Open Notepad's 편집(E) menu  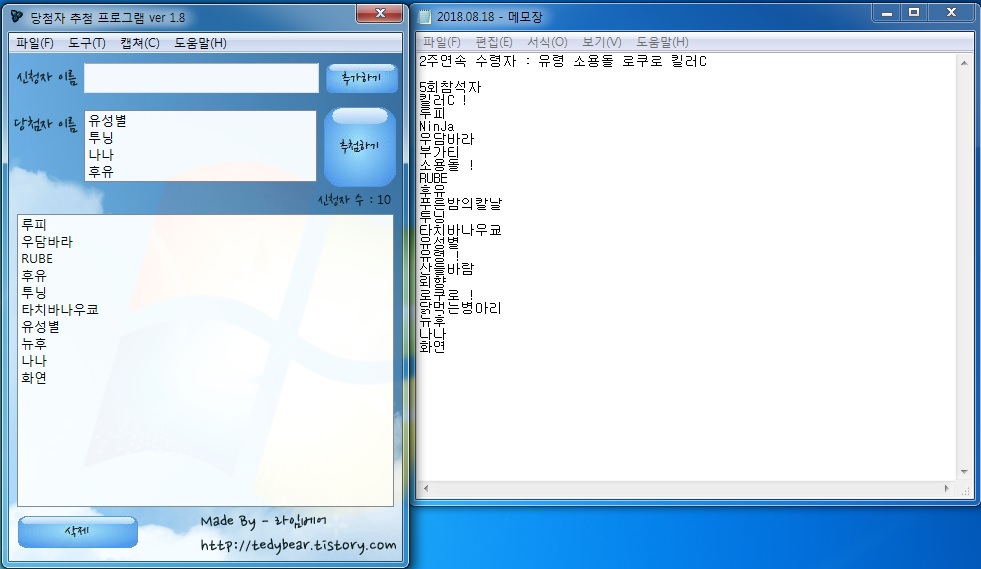(x=493, y=42)
